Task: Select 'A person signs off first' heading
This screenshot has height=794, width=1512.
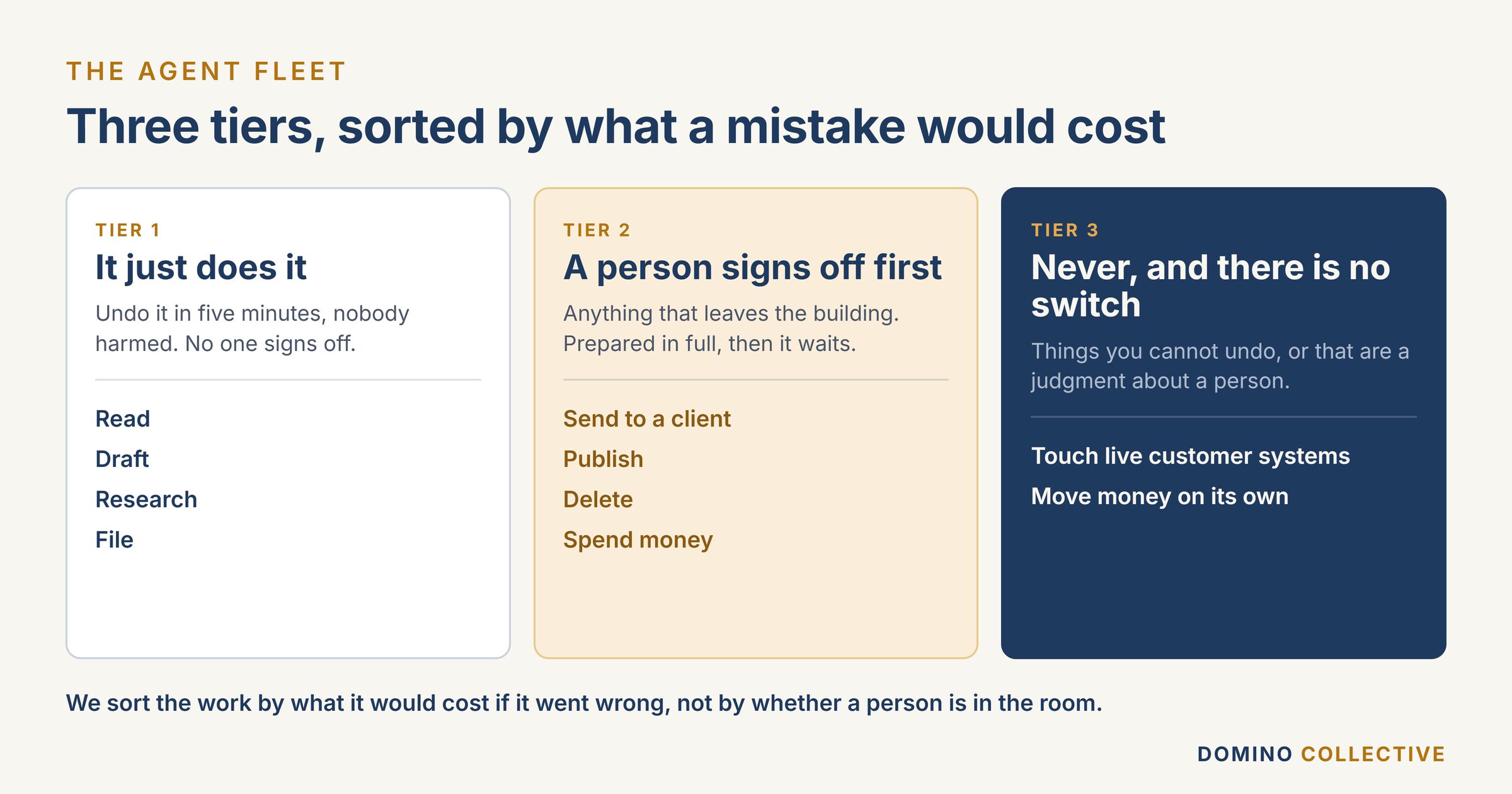Action: (752, 268)
